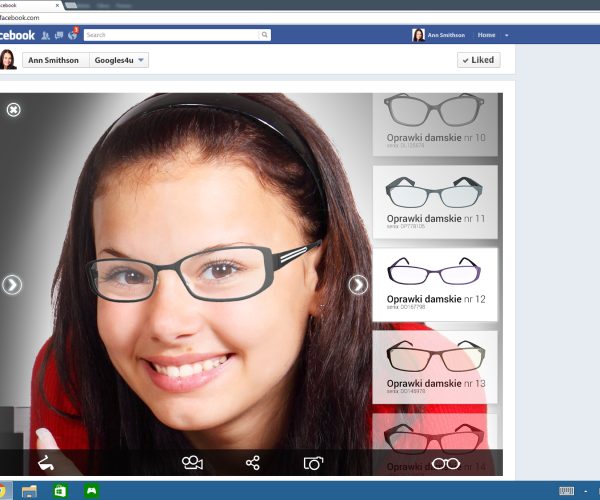Pick Oprawki damskie nr 13 frames
Image resolution: width=600 pixels, height=500 pixels.
[x=435, y=367]
